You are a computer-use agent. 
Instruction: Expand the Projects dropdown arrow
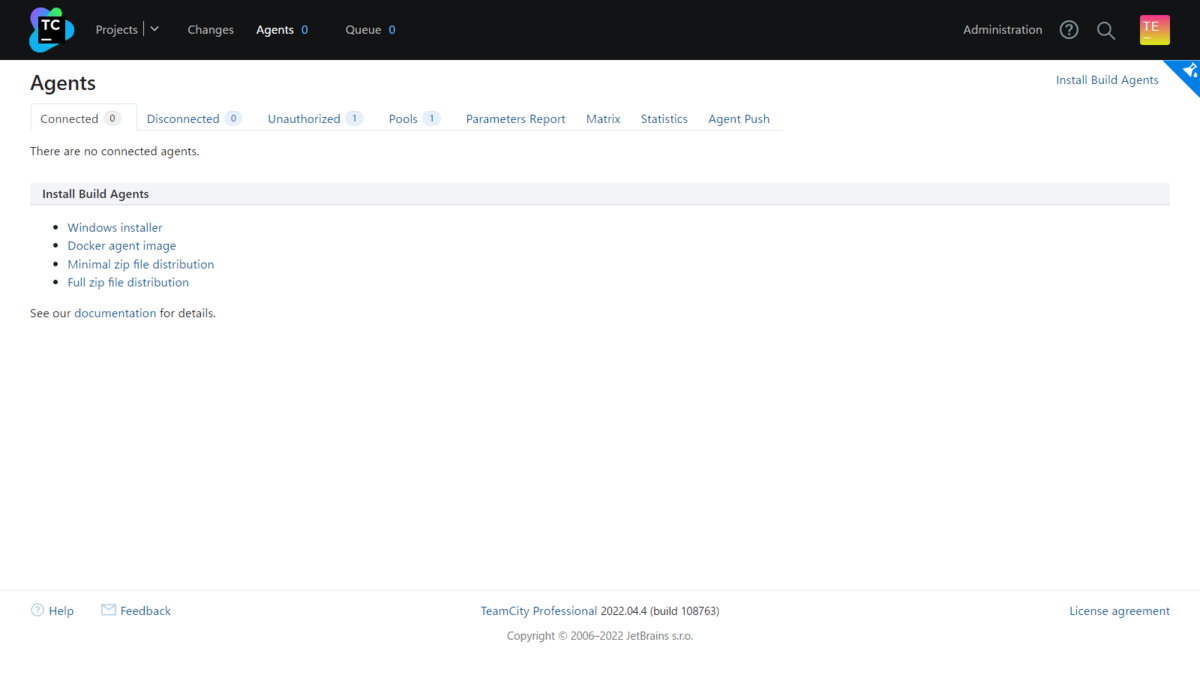pyautogui.click(x=155, y=30)
